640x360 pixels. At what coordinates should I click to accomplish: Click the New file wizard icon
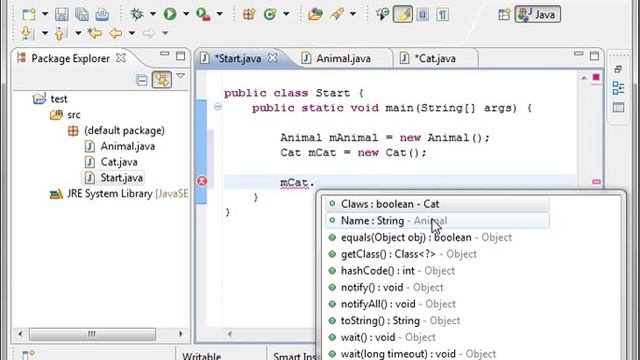pos(29,14)
